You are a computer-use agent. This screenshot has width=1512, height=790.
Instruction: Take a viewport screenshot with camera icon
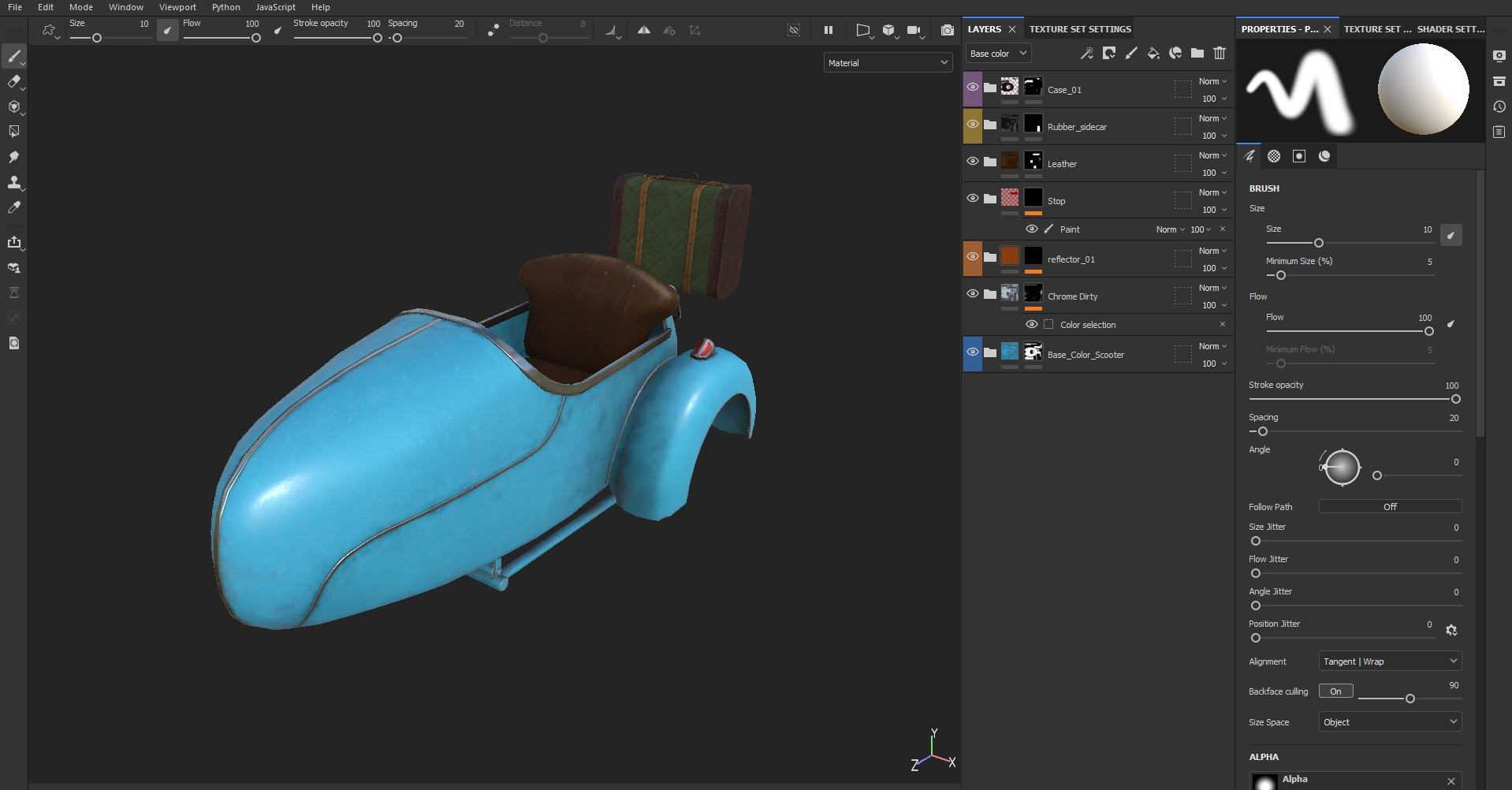[948, 30]
